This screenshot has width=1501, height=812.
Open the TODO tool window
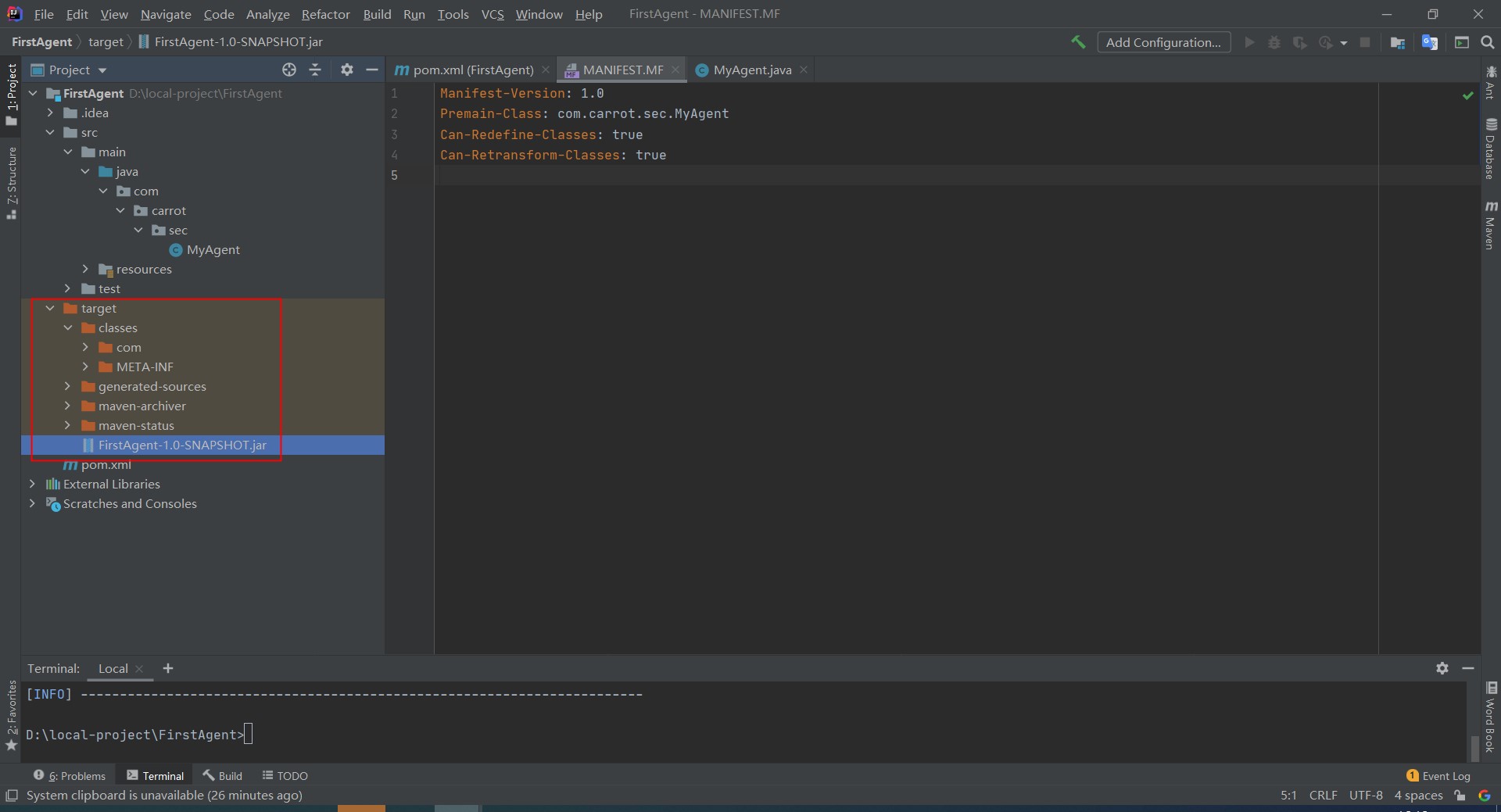point(285,776)
